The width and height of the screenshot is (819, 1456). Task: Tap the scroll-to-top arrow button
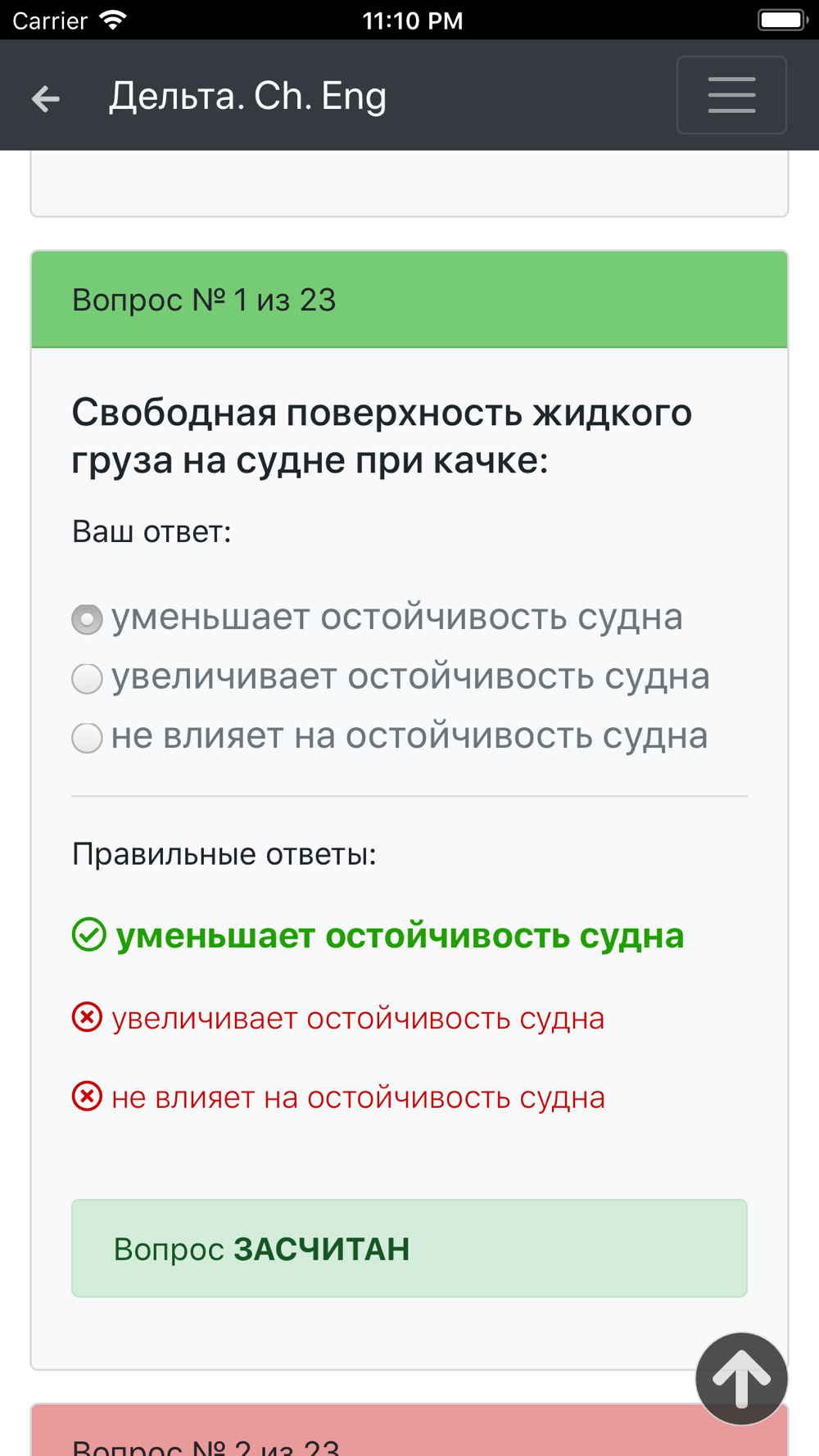click(x=741, y=1379)
